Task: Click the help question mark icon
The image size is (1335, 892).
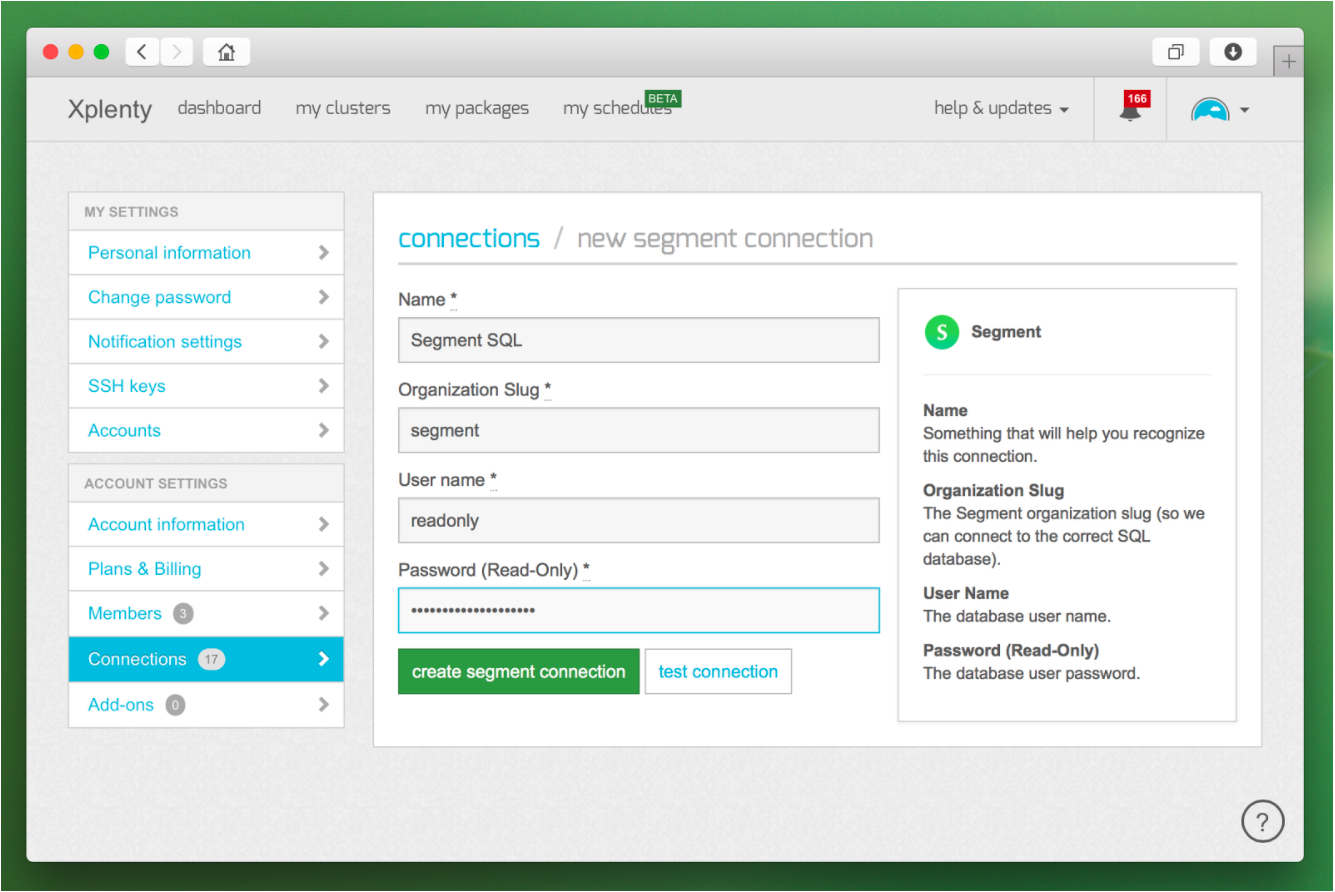Action: click(x=1262, y=822)
